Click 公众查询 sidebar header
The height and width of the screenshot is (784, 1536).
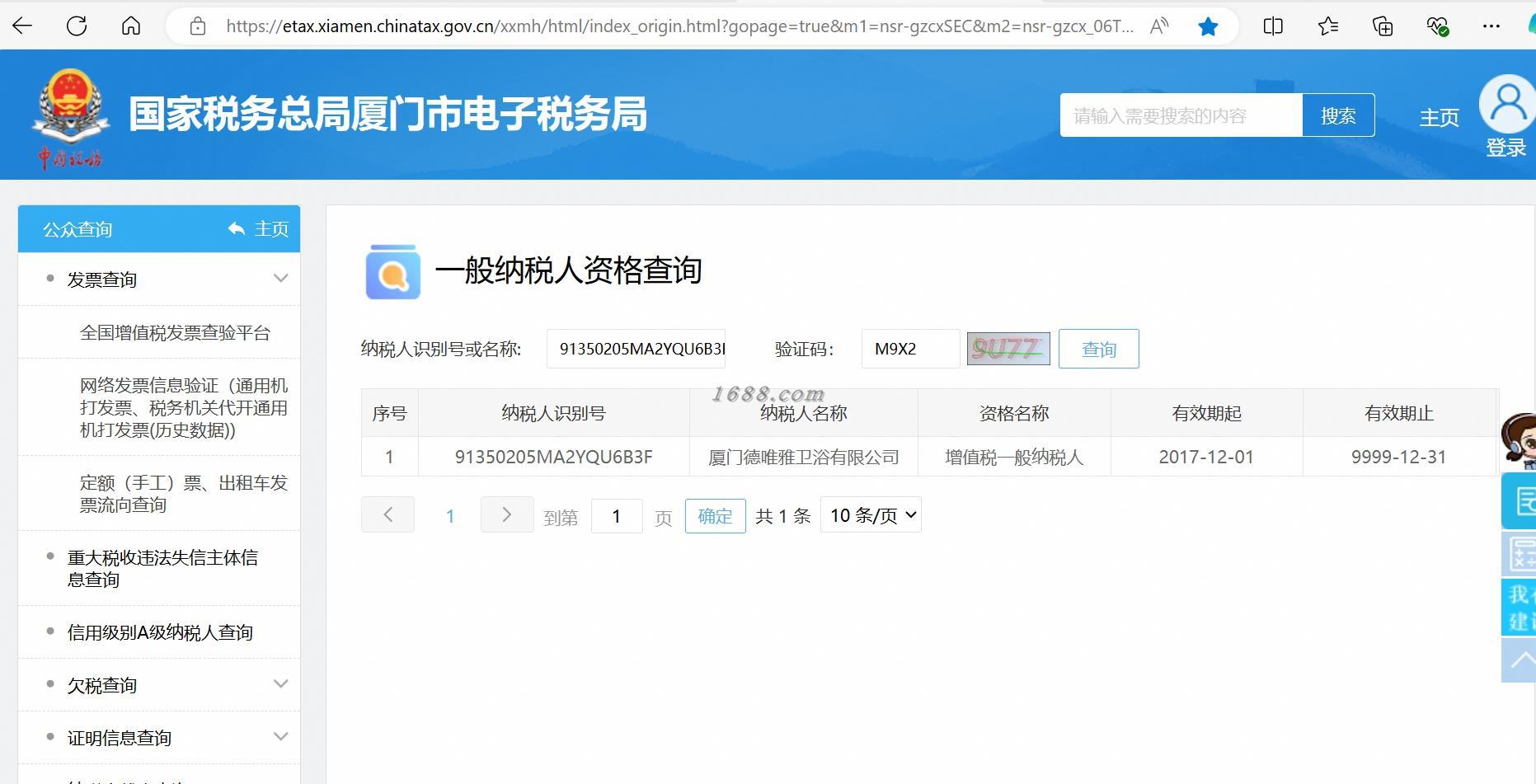(78, 229)
